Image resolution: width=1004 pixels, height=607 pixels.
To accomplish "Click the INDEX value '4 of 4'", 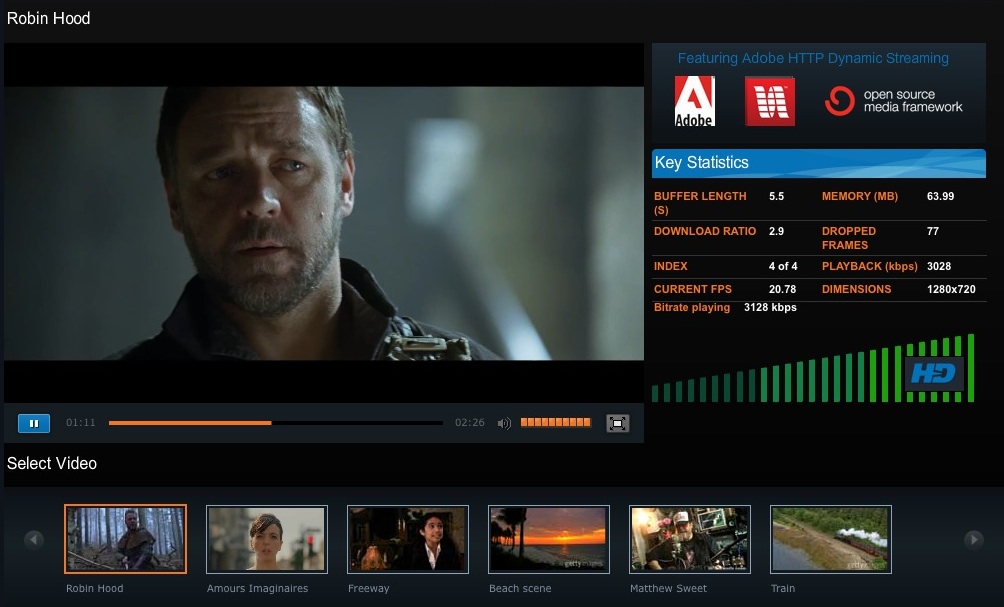I will (782, 266).
